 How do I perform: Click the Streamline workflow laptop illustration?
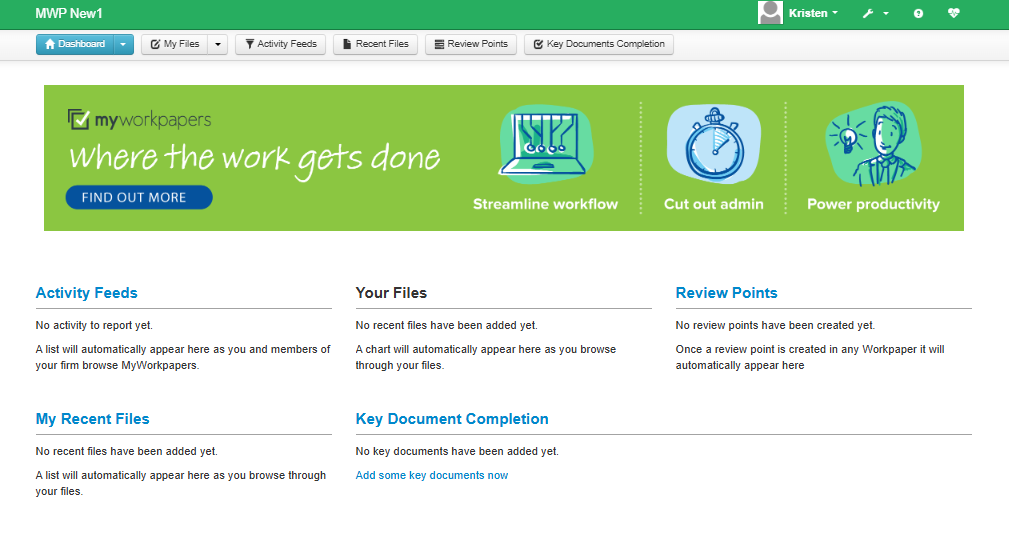tap(546, 144)
